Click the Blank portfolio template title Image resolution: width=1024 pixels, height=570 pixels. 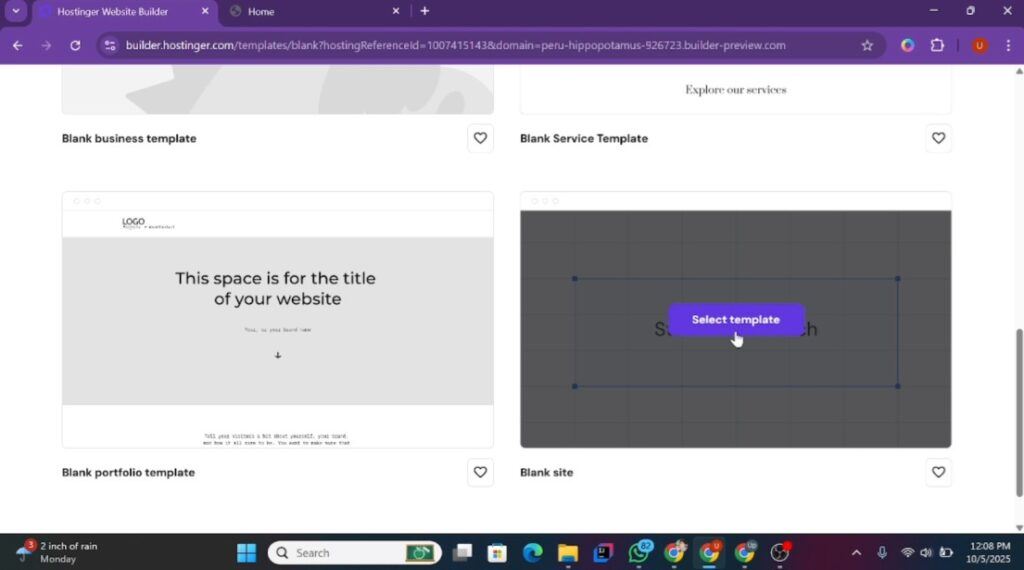128,472
